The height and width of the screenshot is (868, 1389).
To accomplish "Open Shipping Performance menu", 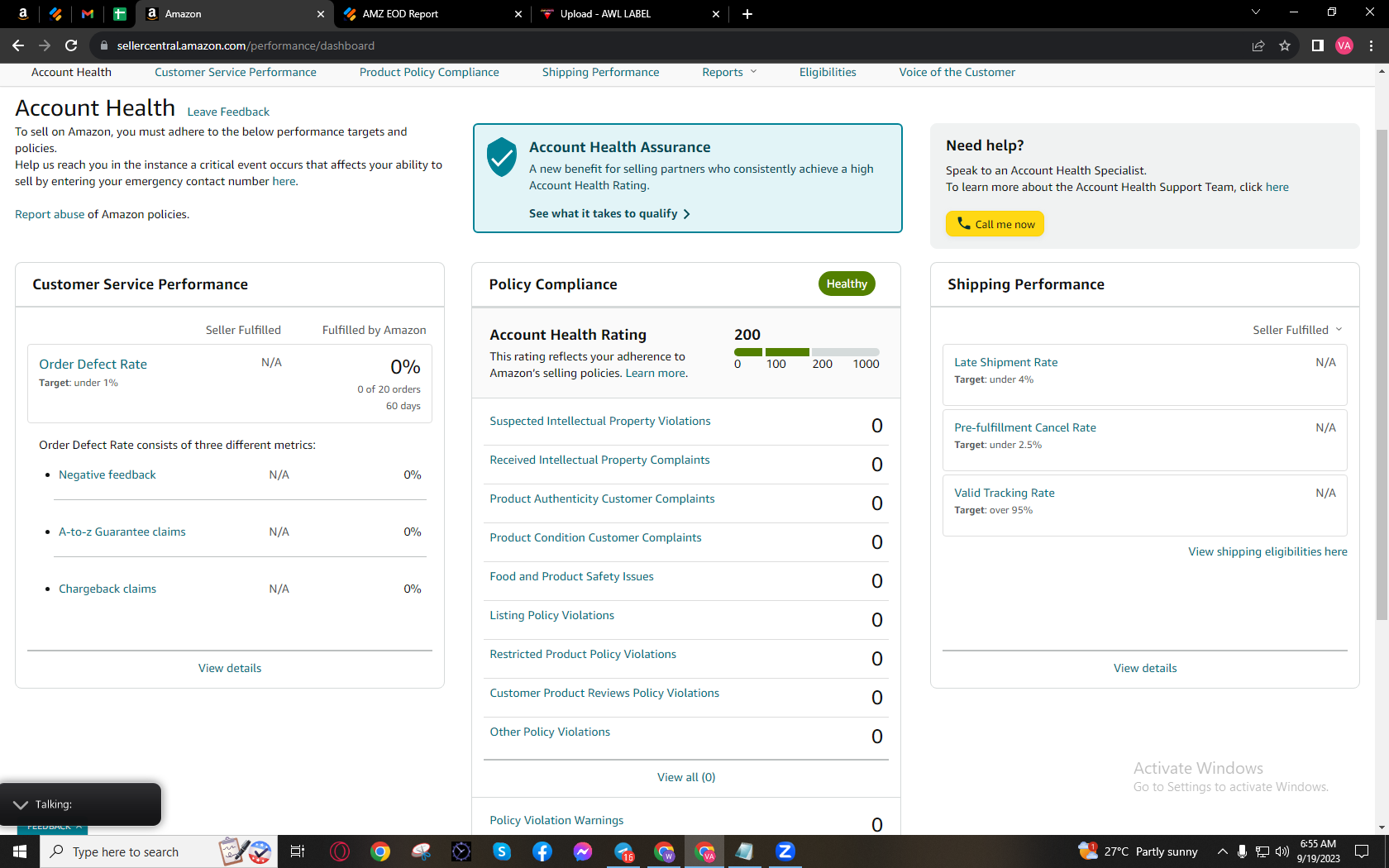I will click(601, 73).
